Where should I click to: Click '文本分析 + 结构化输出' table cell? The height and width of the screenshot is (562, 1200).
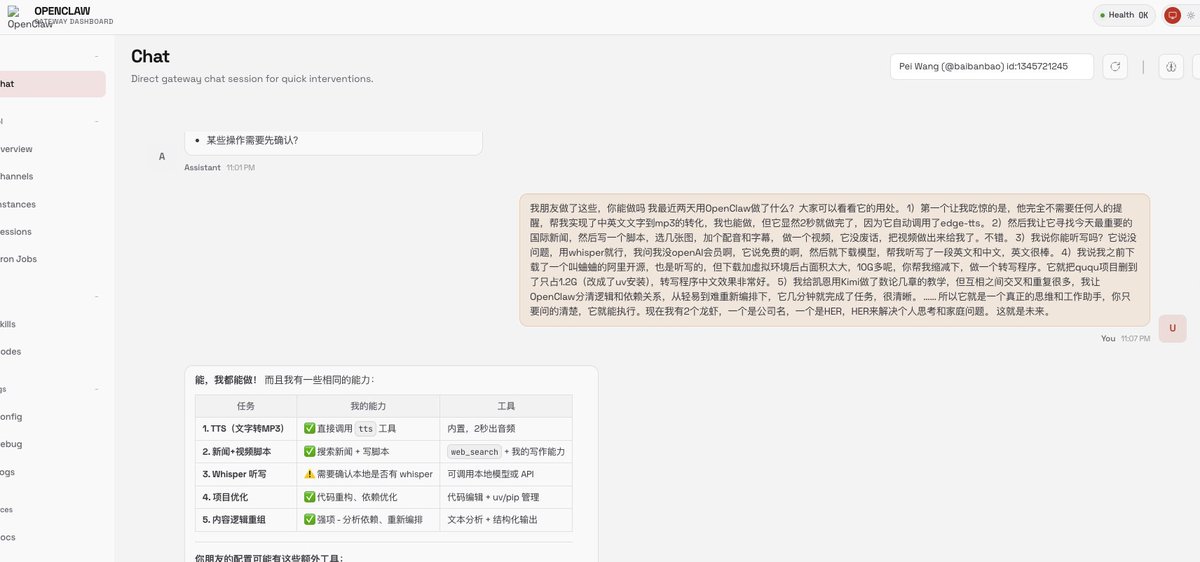click(x=506, y=520)
